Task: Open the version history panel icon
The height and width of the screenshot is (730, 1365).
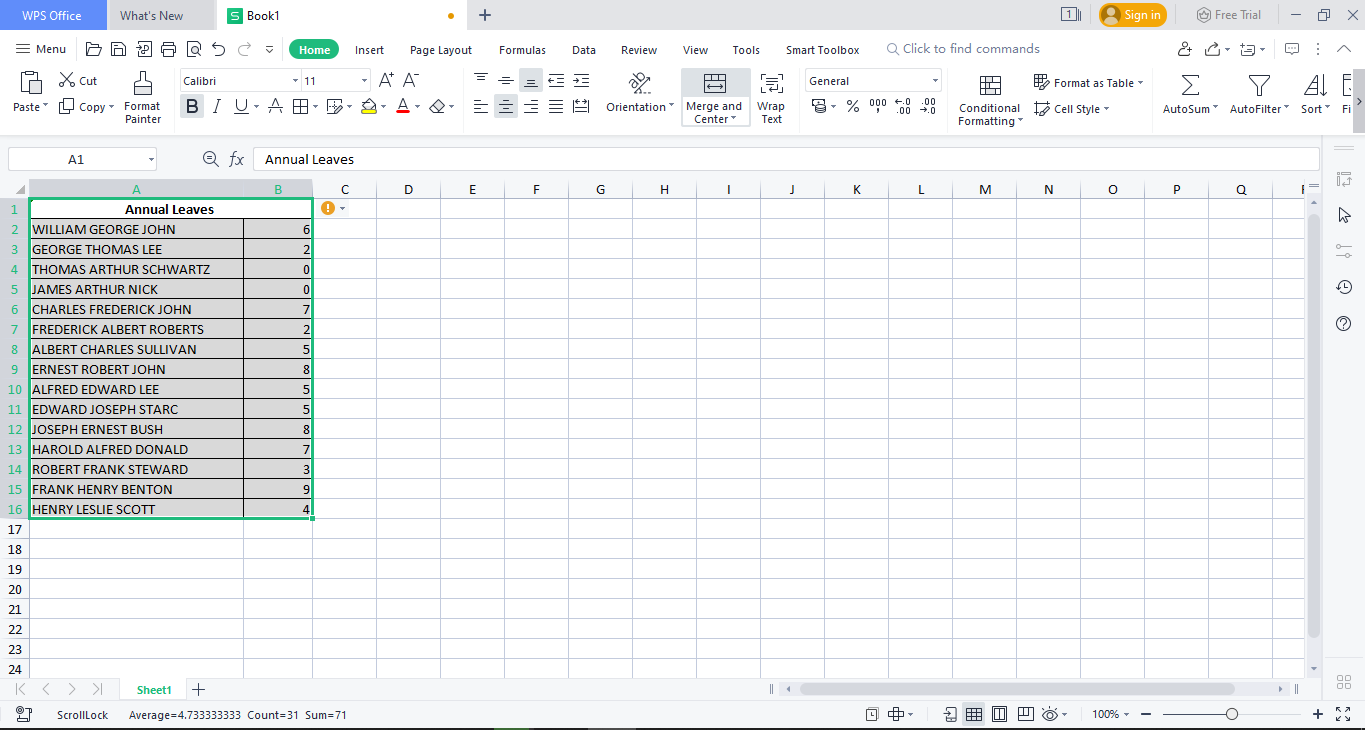Action: pos(1343,287)
